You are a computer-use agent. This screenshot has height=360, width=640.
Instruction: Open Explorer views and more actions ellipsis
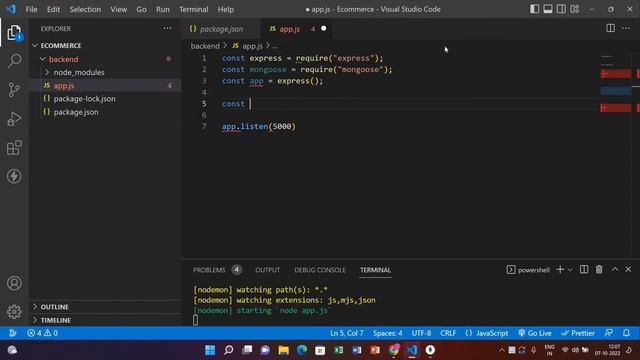click(167, 28)
